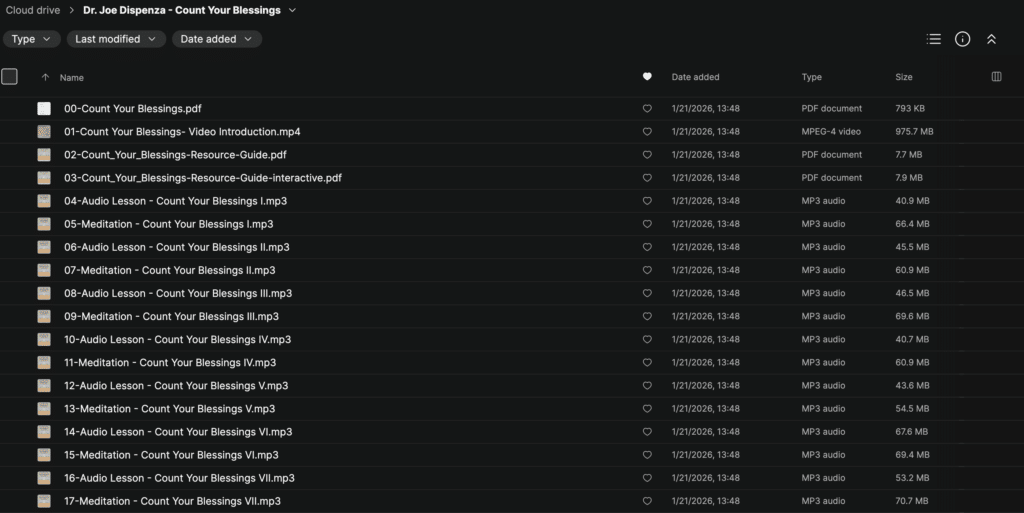This screenshot has height=513, width=1024.
Task: Click the Video Introduction.mp4 file icon
Action: [x=44, y=131]
